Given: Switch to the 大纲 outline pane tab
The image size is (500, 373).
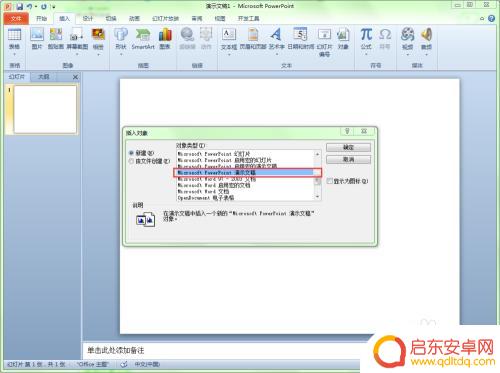Looking at the screenshot, I should point(44,77).
